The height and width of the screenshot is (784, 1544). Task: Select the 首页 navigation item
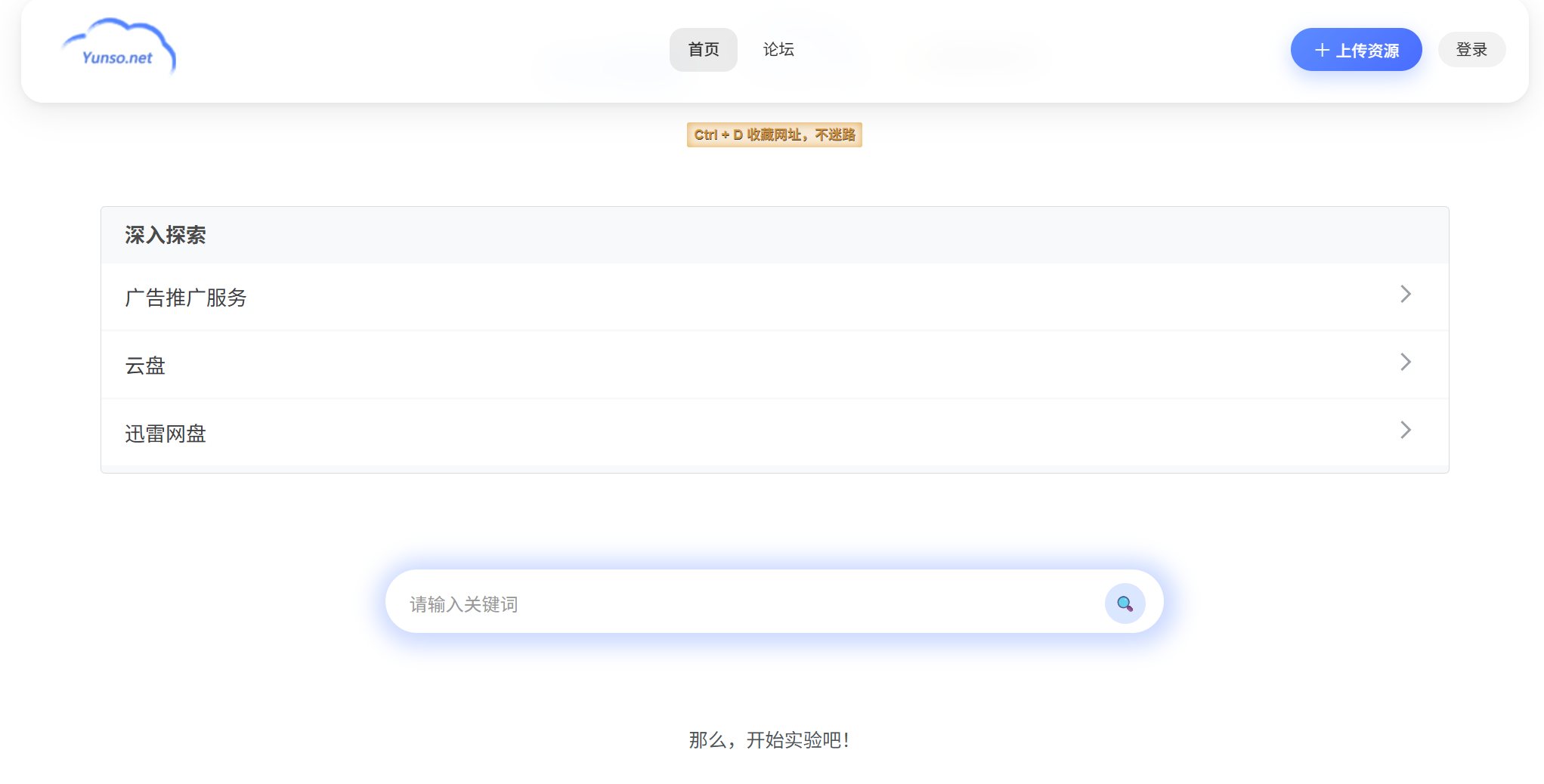pyautogui.click(x=703, y=49)
